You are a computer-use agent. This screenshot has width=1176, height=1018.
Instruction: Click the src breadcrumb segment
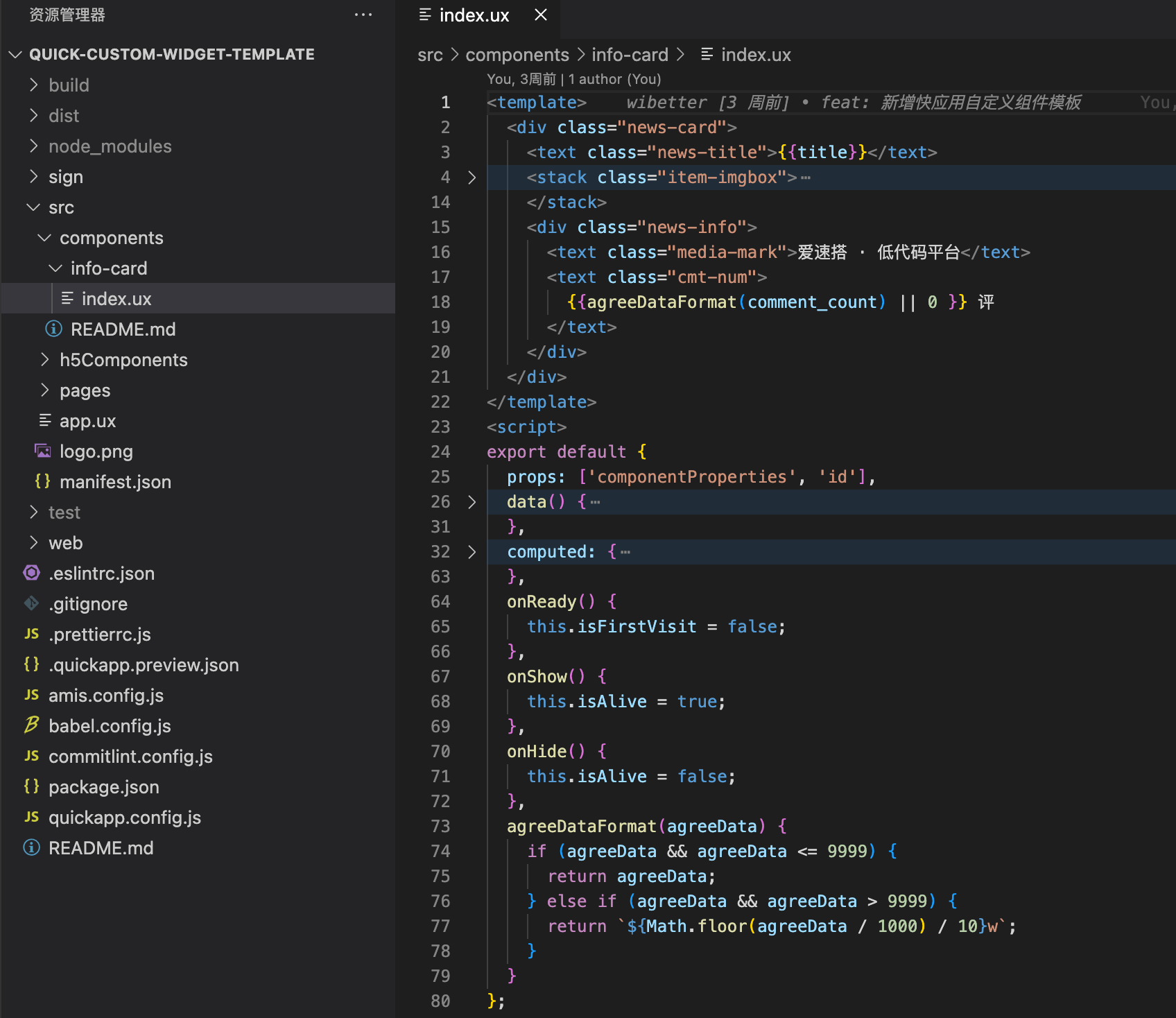click(430, 55)
